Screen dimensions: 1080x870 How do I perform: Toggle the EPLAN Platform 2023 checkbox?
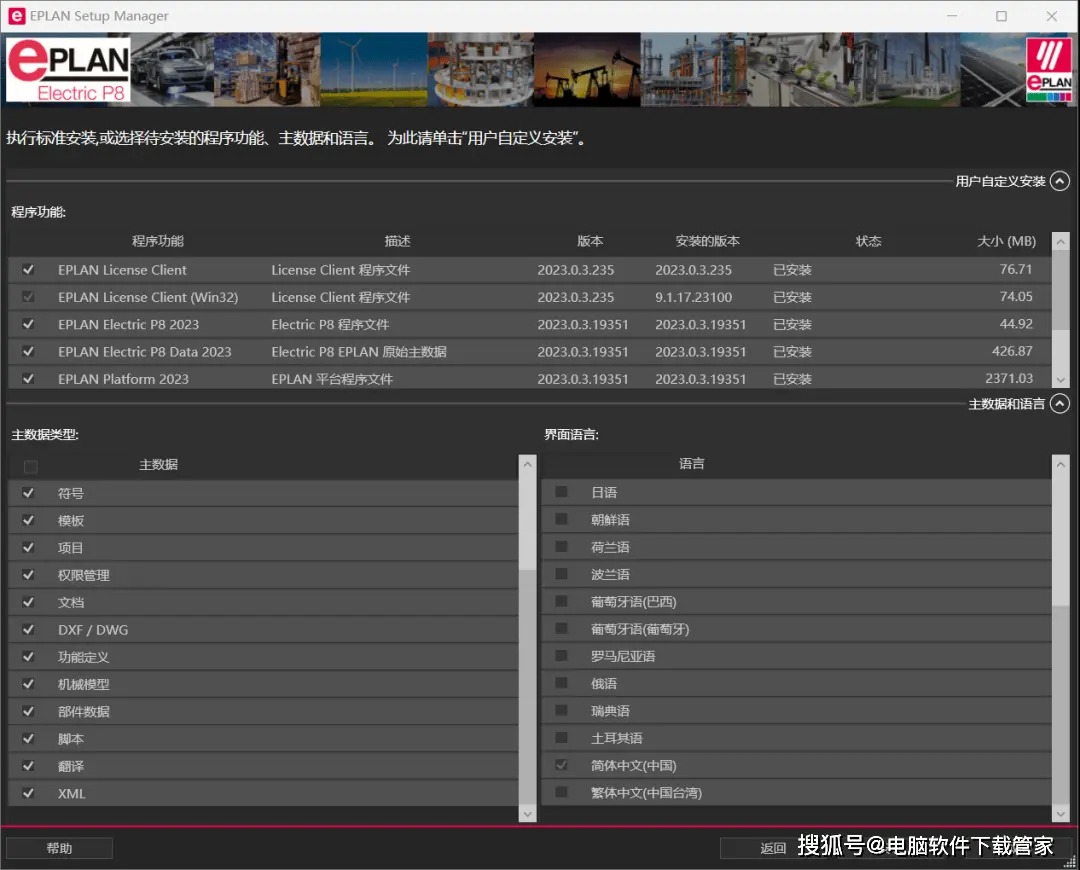[x=28, y=378]
